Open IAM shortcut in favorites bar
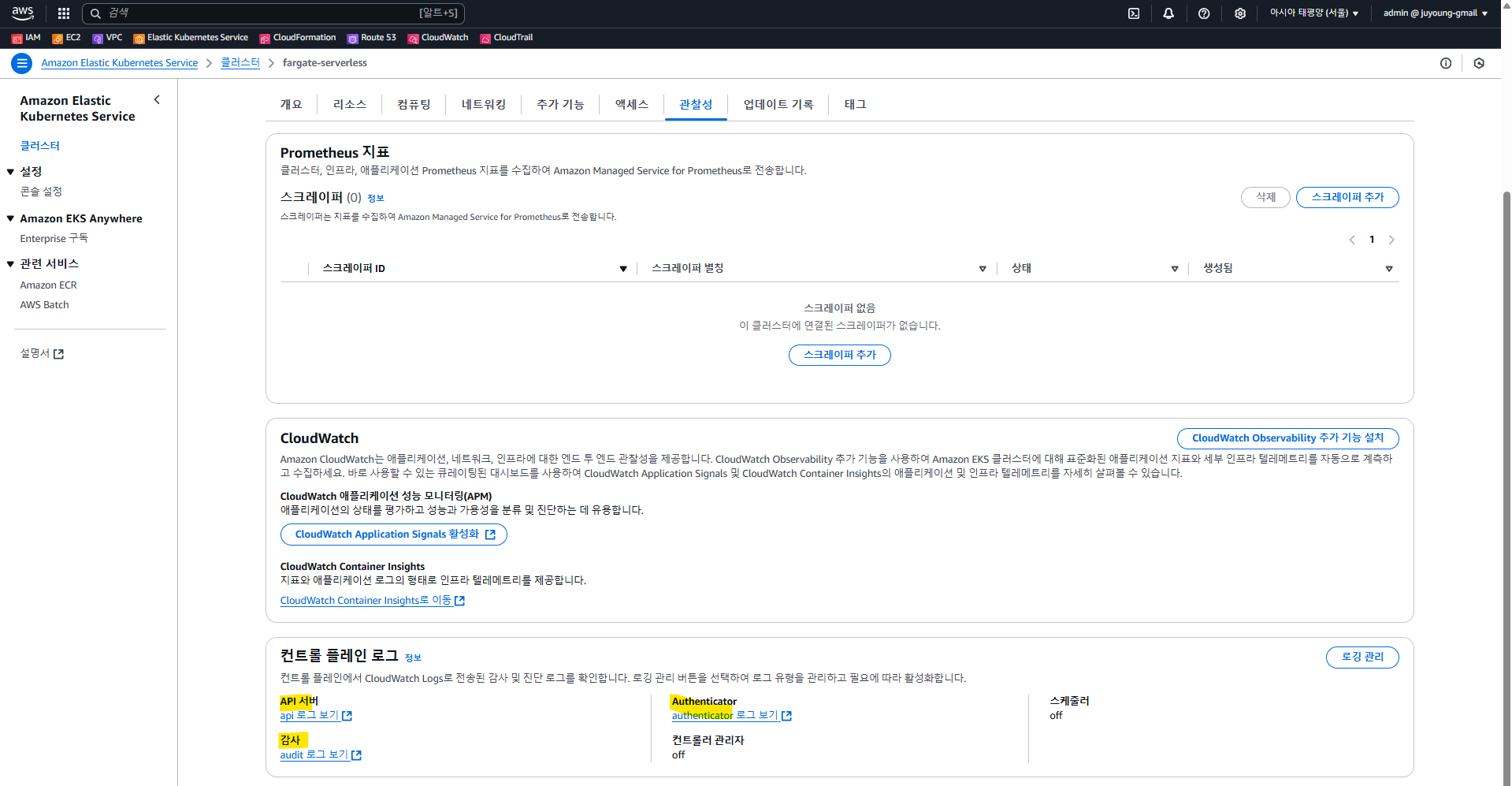The width and height of the screenshot is (1512, 786). [26, 38]
